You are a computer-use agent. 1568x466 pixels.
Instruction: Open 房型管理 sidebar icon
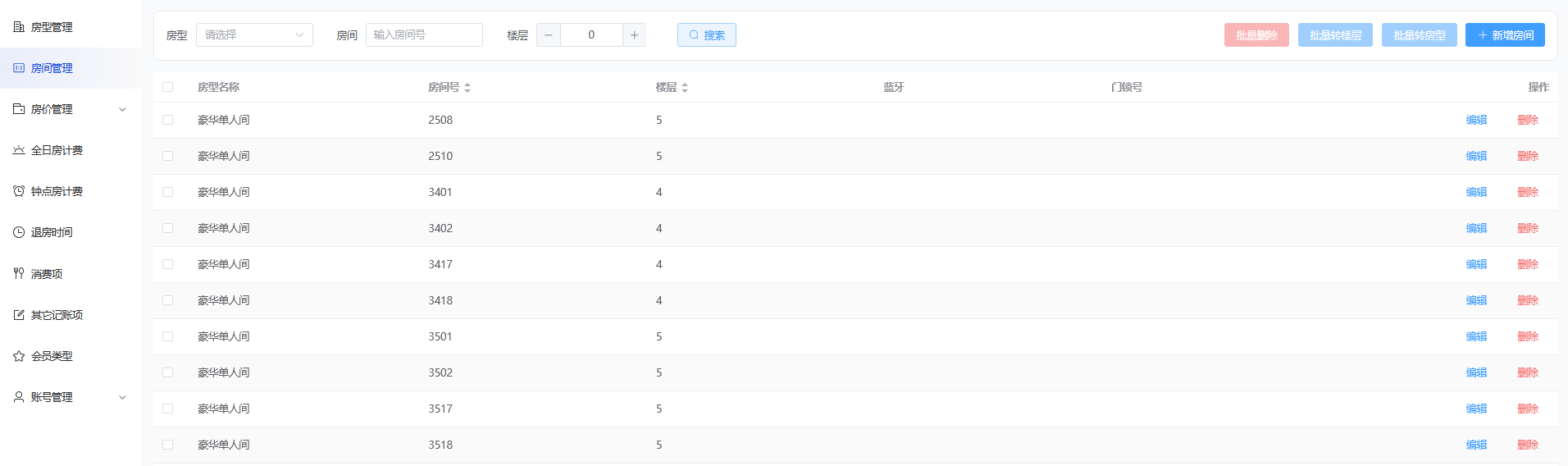tap(19, 27)
